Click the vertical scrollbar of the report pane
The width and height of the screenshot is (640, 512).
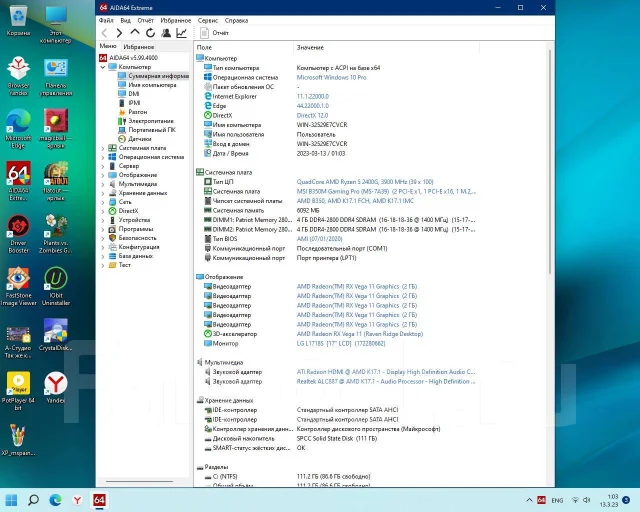pos(550,162)
